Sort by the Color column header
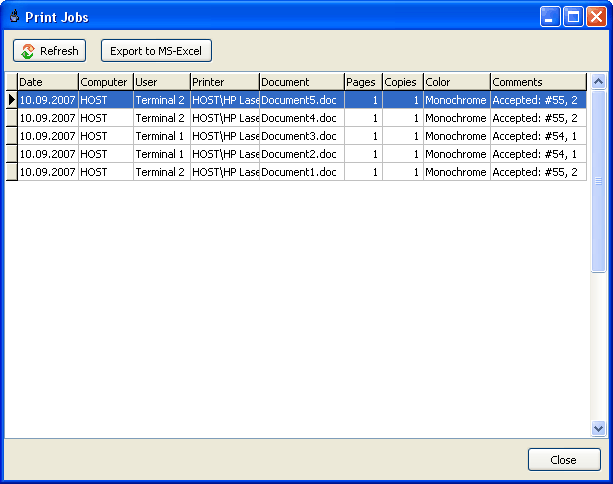Viewport: 613px width, 484px height. tap(456, 82)
